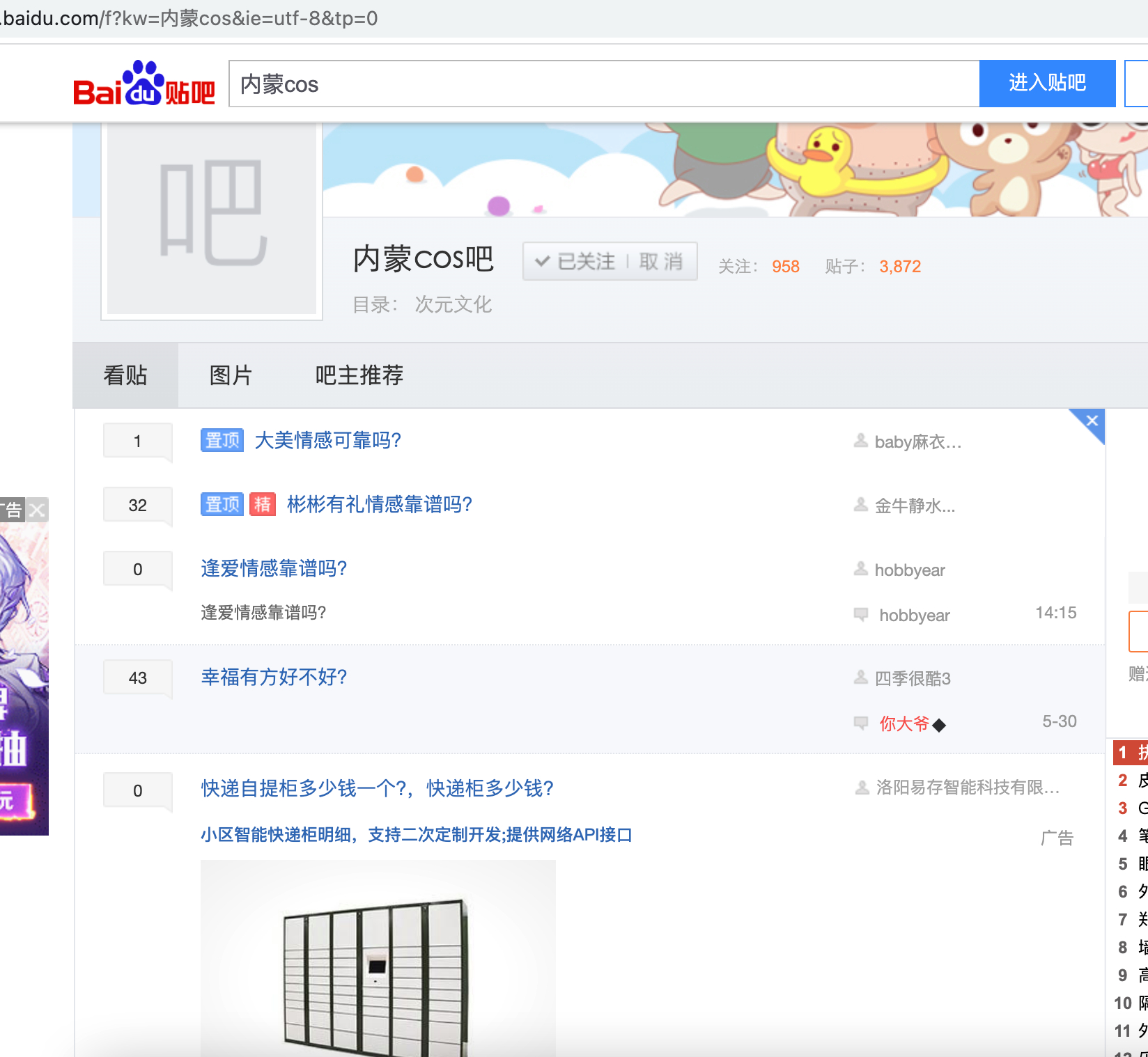Switch to the 图片 tab

click(x=231, y=375)
